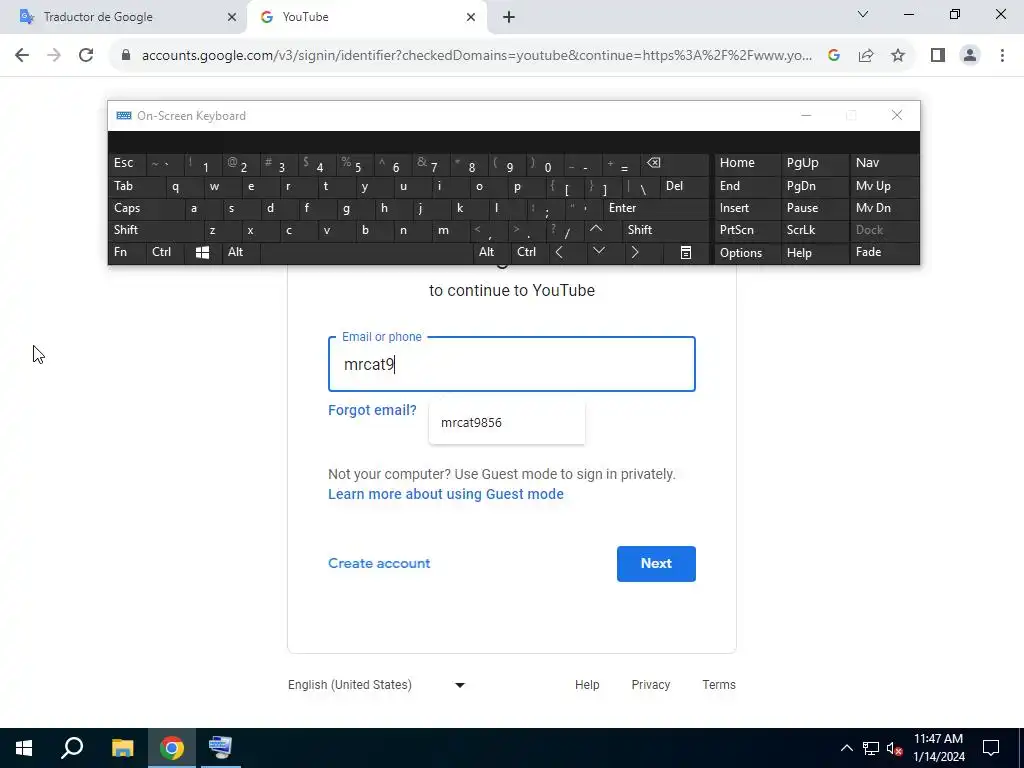
Task: Click Tab key on on-screen keyboard
Action: [137, 186]
